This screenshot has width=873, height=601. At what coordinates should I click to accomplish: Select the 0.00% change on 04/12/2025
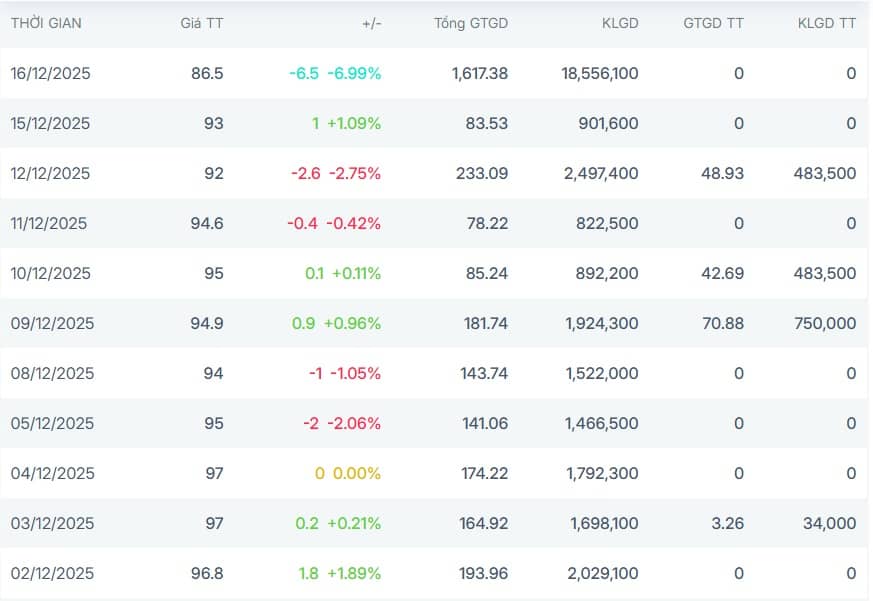coord(359,473)
